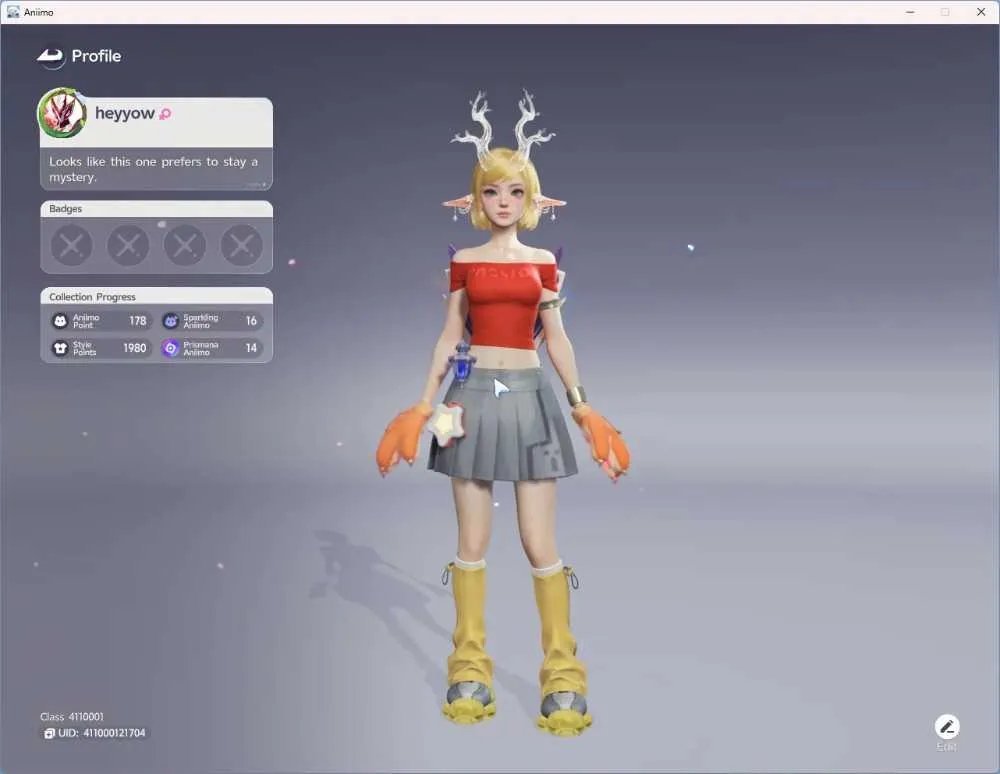Click the Class 4110001 label
1000x774 pixels.
click(x=71, y=717)
